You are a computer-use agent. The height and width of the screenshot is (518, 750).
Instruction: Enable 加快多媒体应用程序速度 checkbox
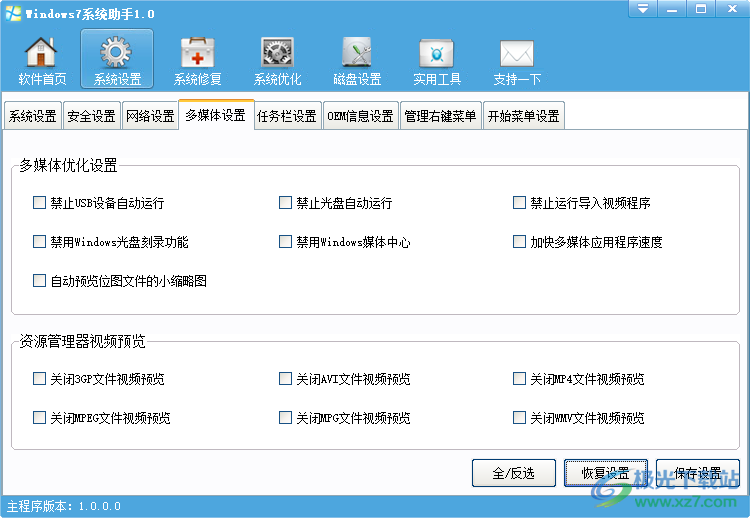pos(519,242)
